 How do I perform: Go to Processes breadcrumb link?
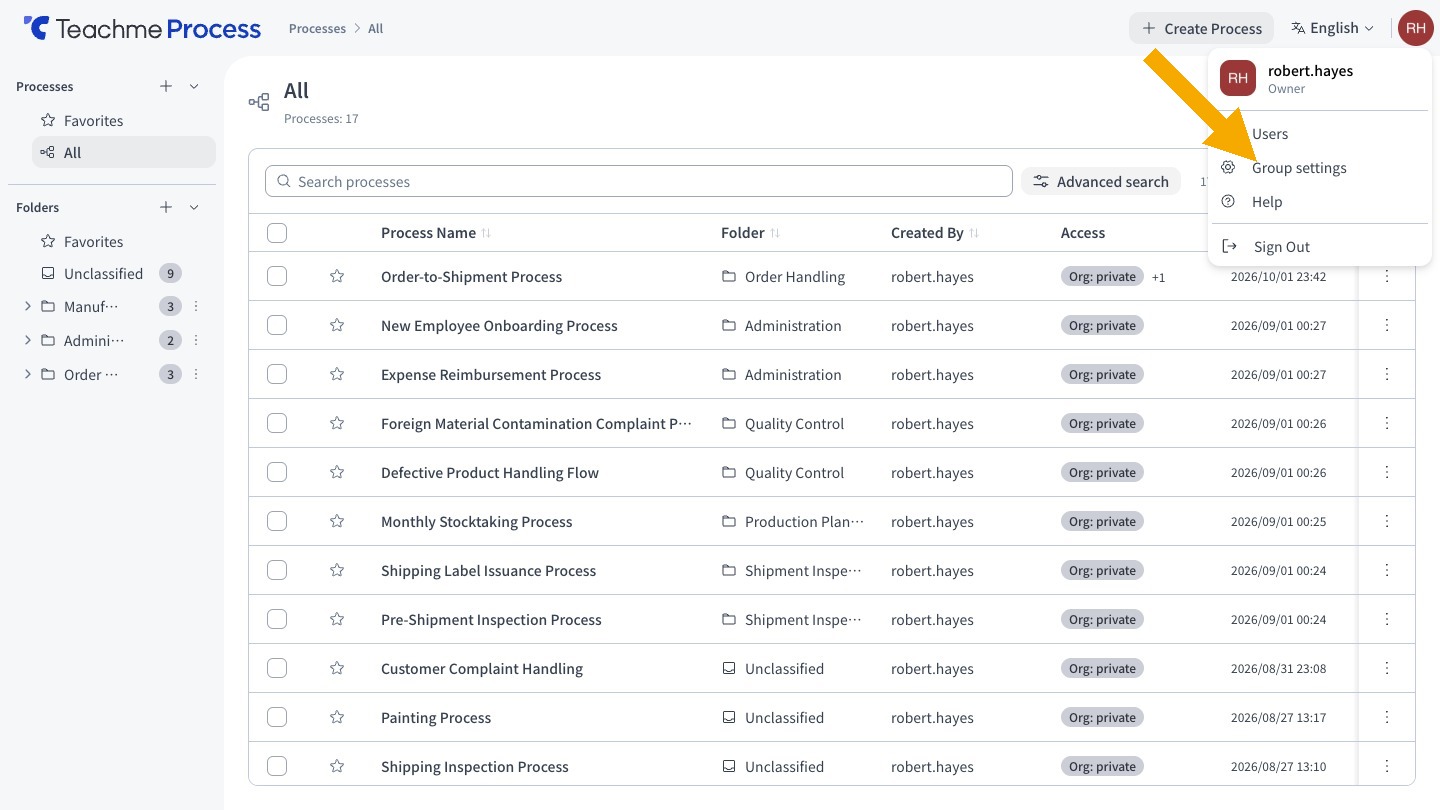(x=317, y=28)
